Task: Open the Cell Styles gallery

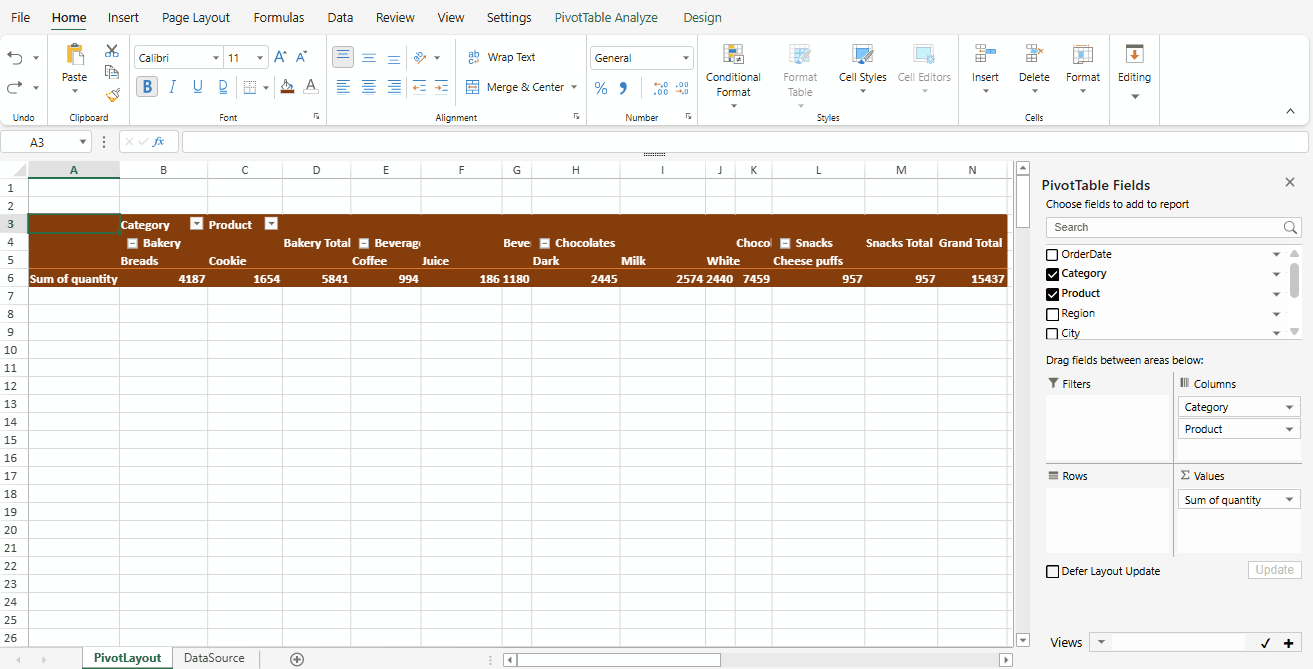Action: point(862,69)
